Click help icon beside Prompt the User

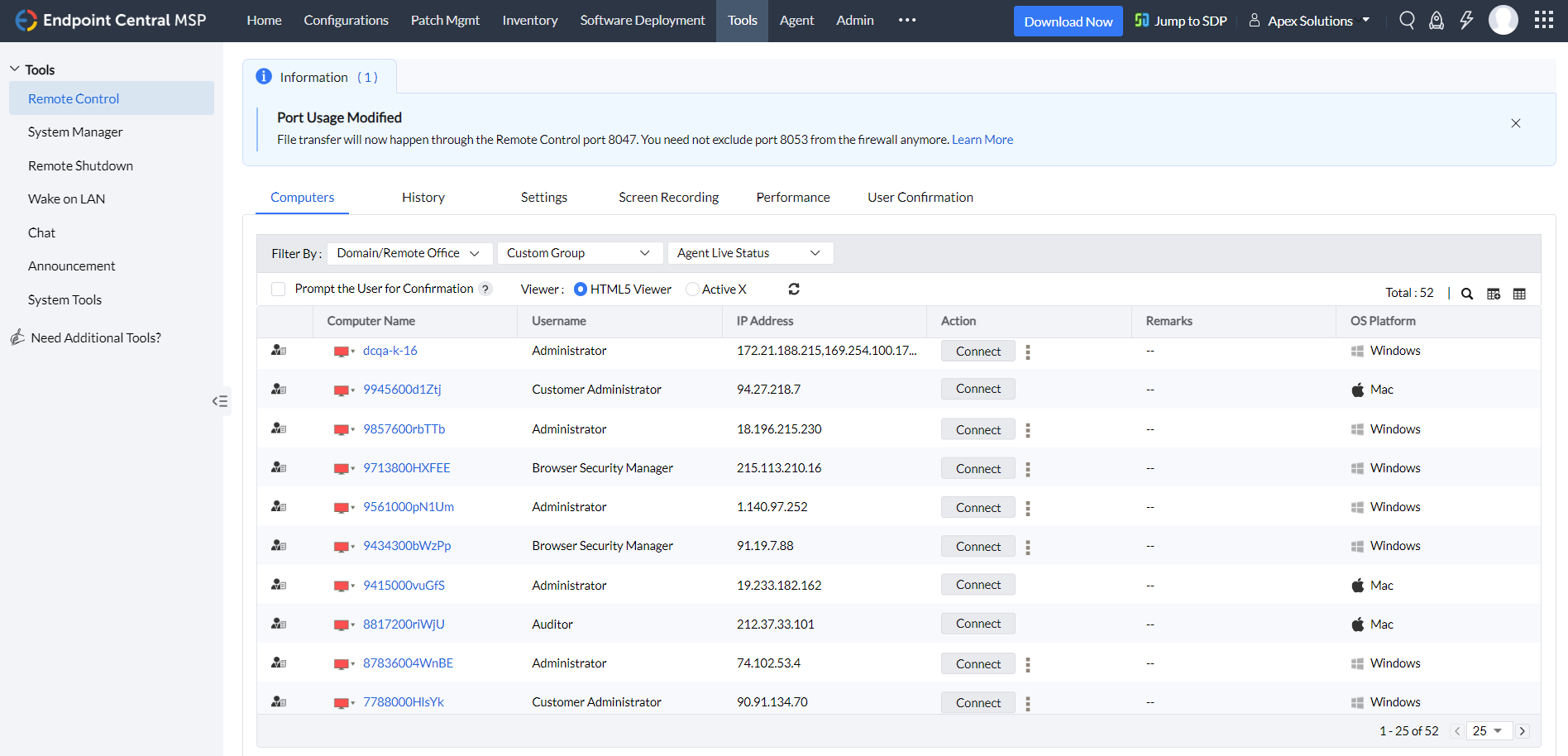click(x=485, y=289)
